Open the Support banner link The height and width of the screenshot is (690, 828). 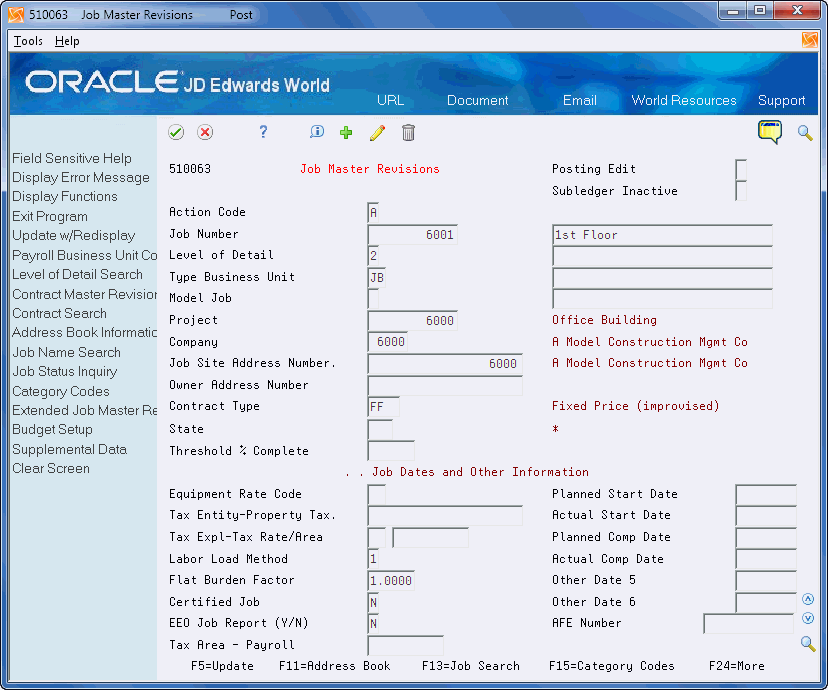click(781, 100)
